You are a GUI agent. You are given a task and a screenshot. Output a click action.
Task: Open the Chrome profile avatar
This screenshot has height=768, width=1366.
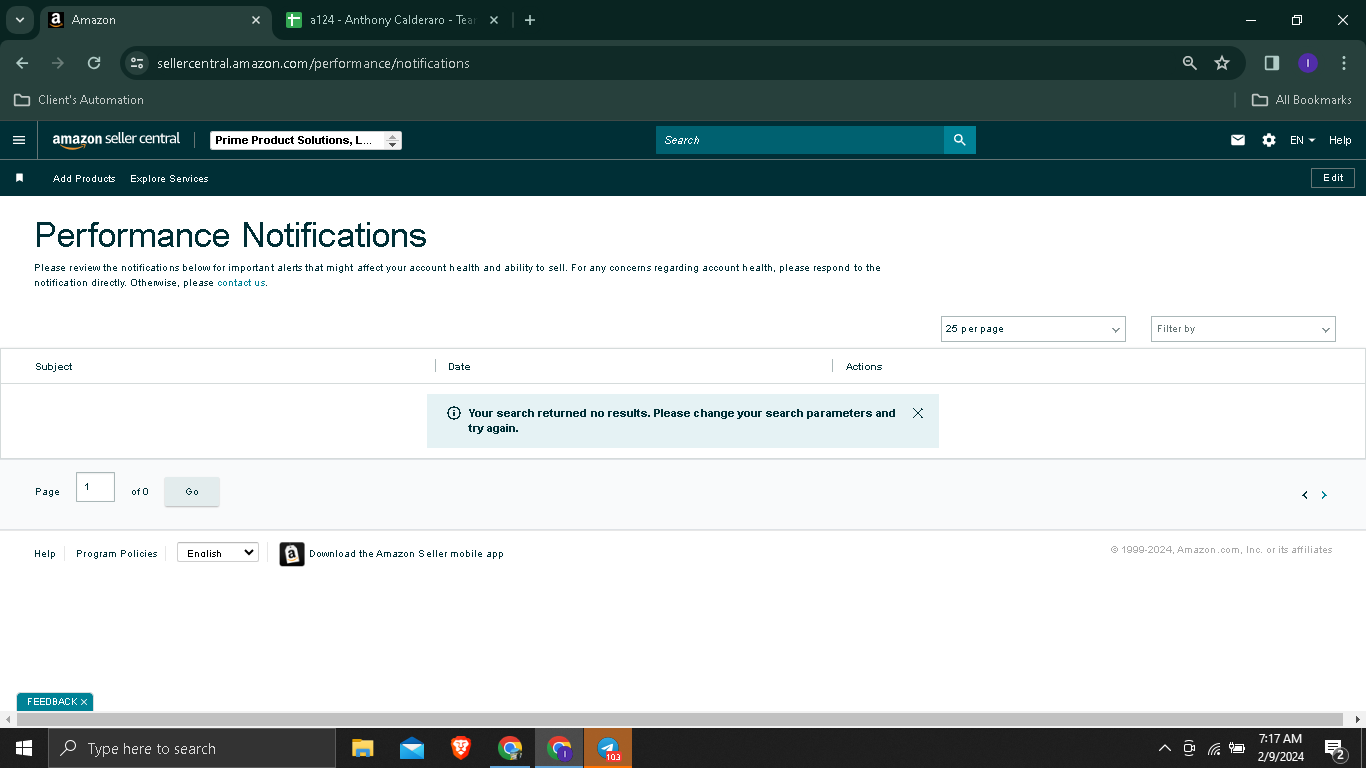[1308, 63]
